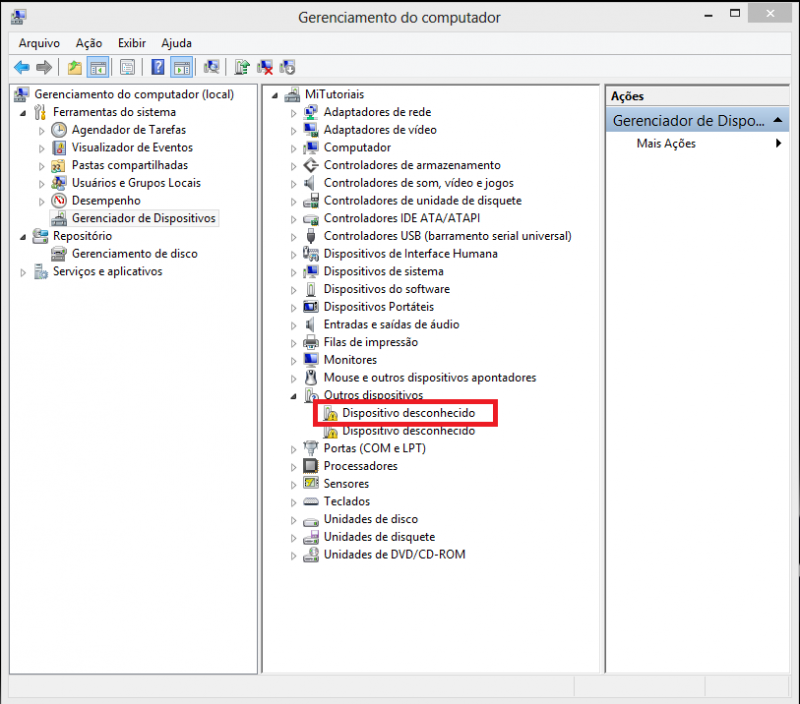The image size is (800, 704).
Task: Open the Arquivo menu
Action: [39, 43]
